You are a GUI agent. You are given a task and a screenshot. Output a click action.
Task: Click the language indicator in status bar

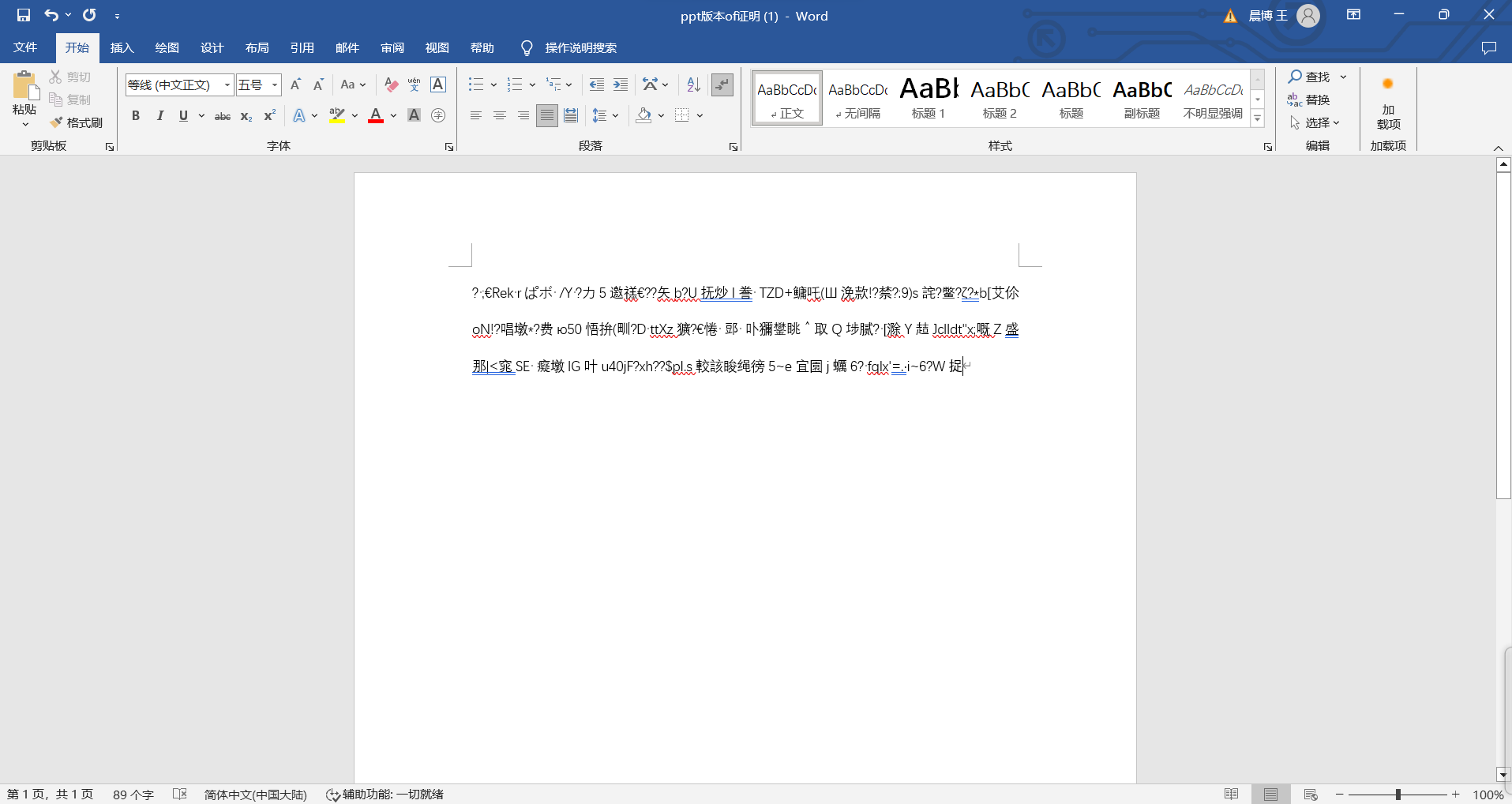coord(255,795)
